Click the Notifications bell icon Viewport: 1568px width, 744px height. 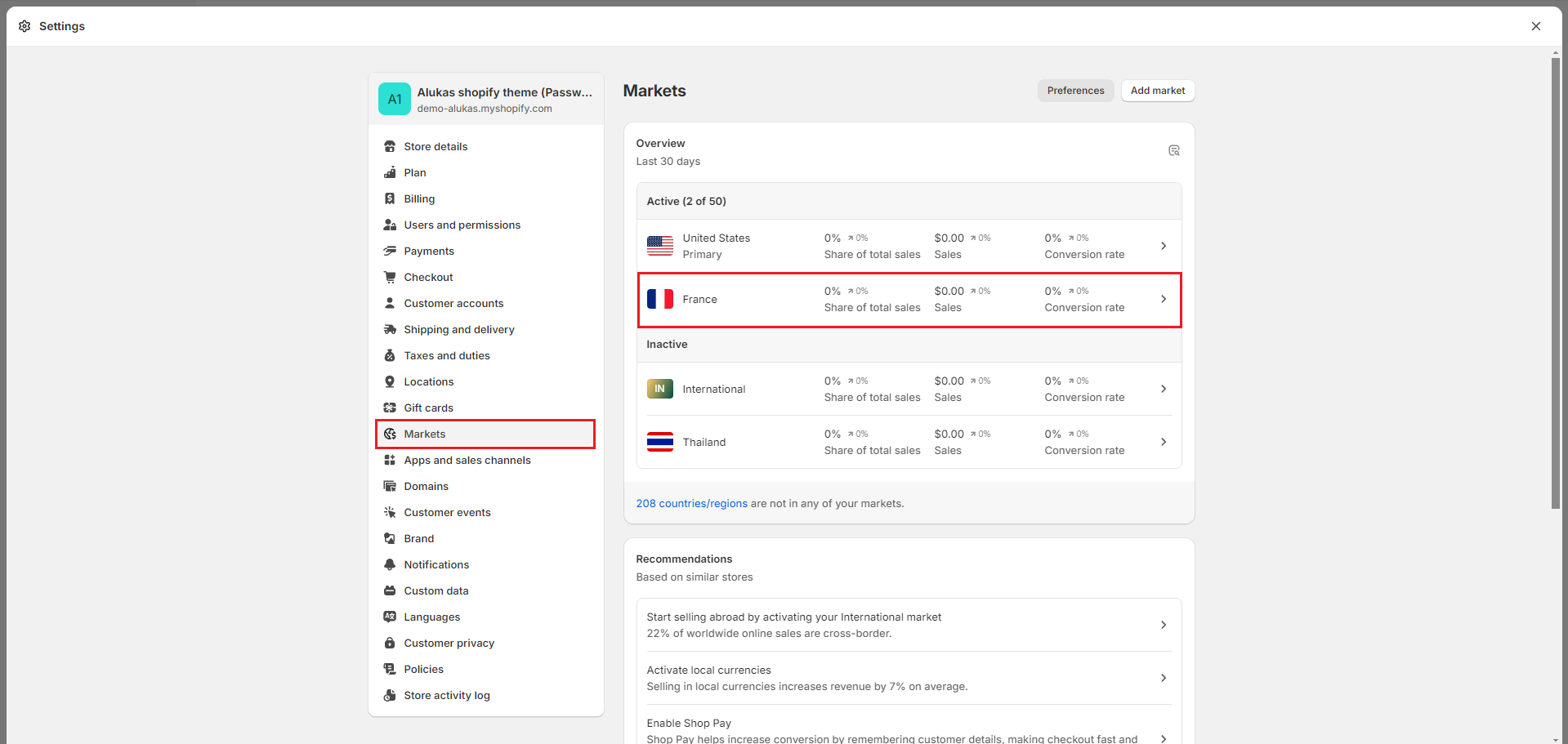(x=390, y=565)
